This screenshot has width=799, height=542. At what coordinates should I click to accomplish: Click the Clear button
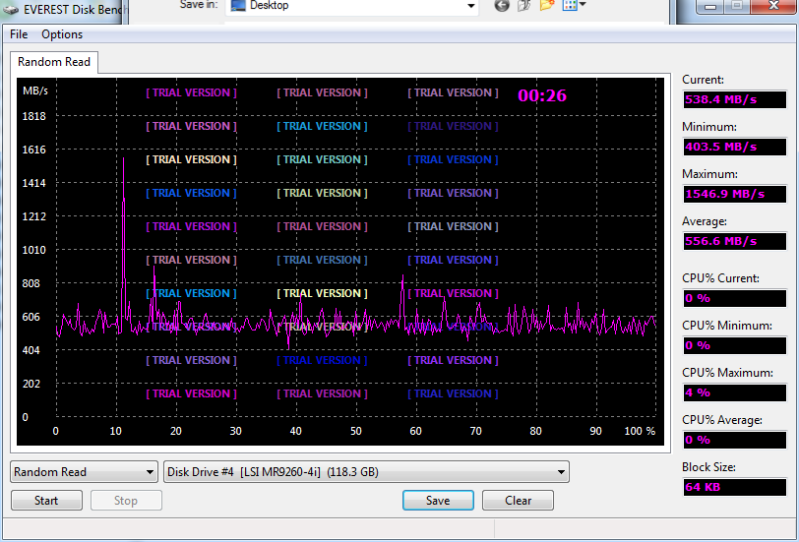tap(518, 501)
